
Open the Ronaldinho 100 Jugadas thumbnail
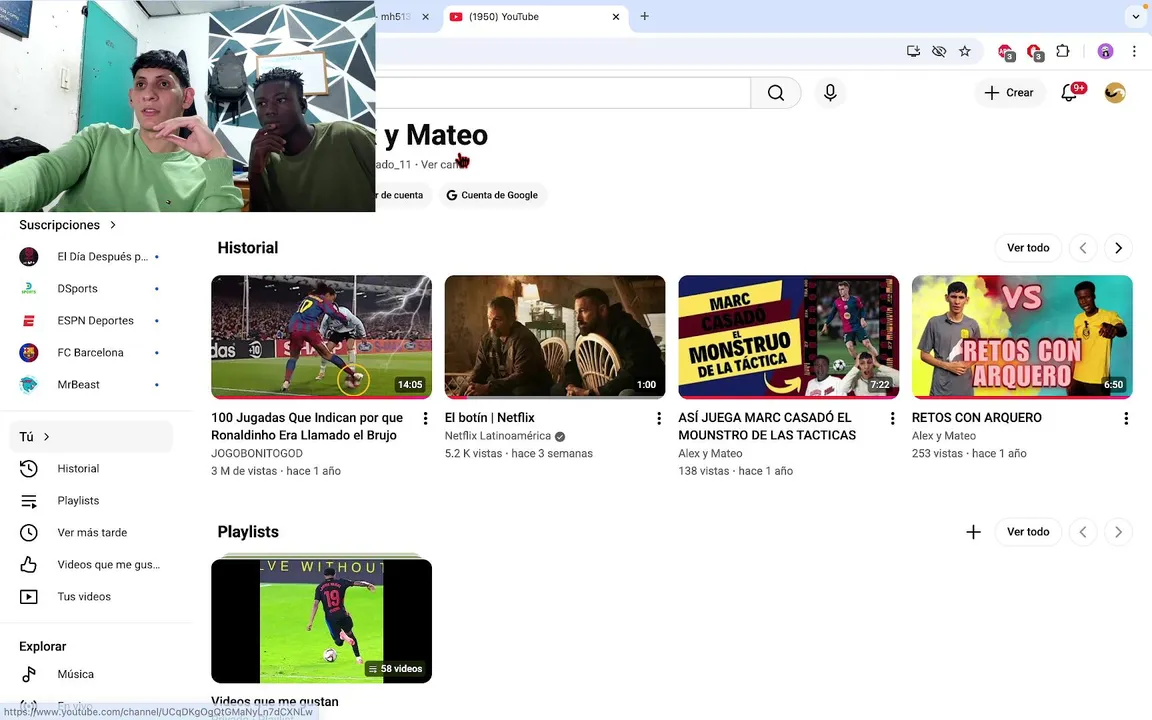(x=321, y=336)
